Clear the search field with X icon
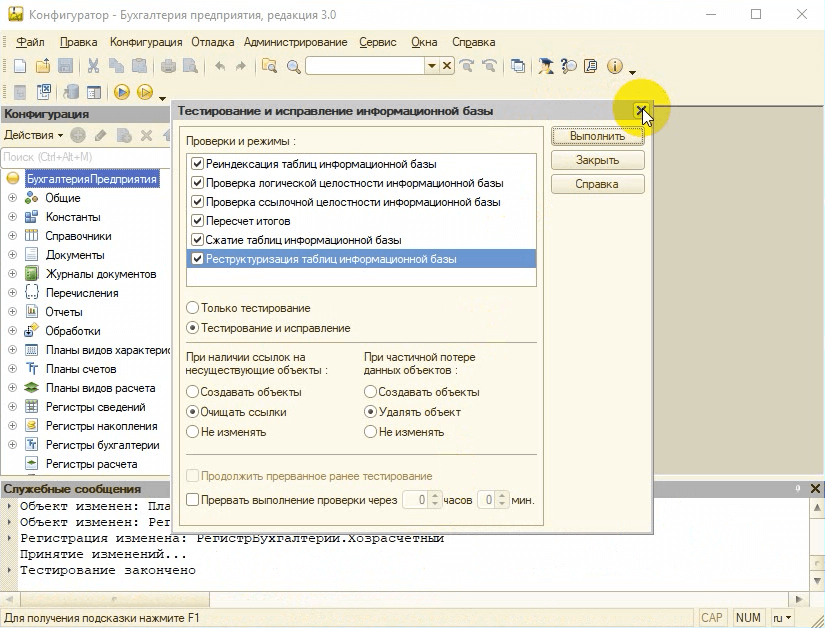This screenshot has height=628, width=825. [x=447, y=66]
